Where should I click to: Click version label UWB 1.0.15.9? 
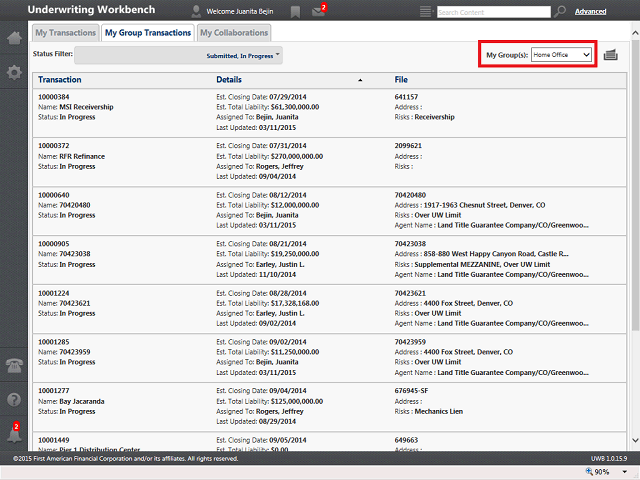click(609, 458)
